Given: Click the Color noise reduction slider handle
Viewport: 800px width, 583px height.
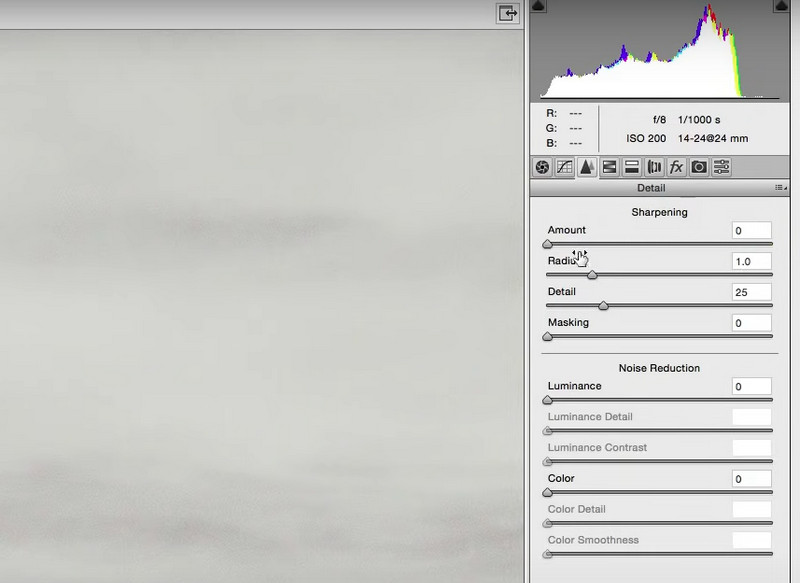Looking at the screenshot, I should 547,493.
